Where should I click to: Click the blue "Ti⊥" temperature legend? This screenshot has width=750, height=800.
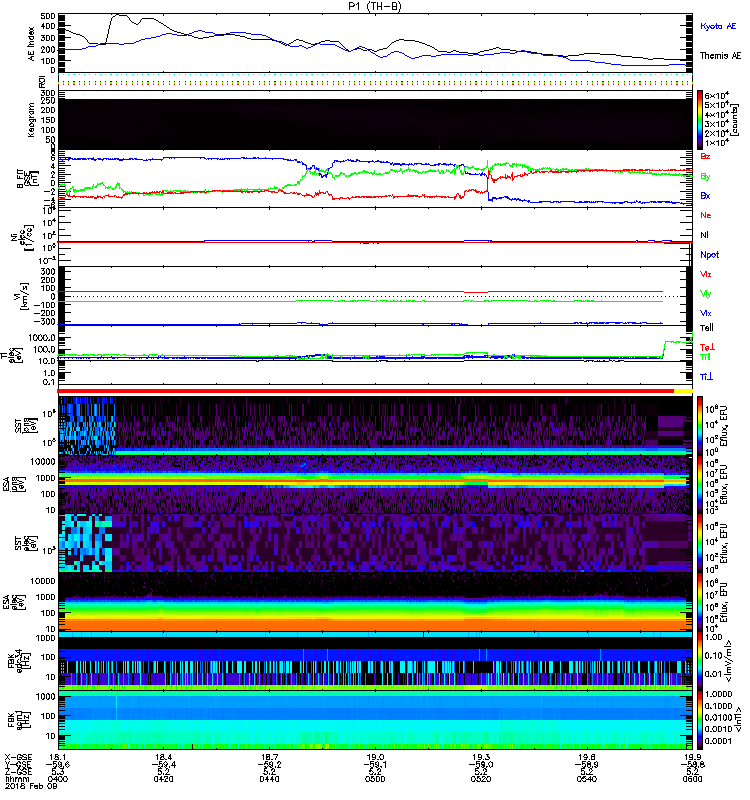706,377
